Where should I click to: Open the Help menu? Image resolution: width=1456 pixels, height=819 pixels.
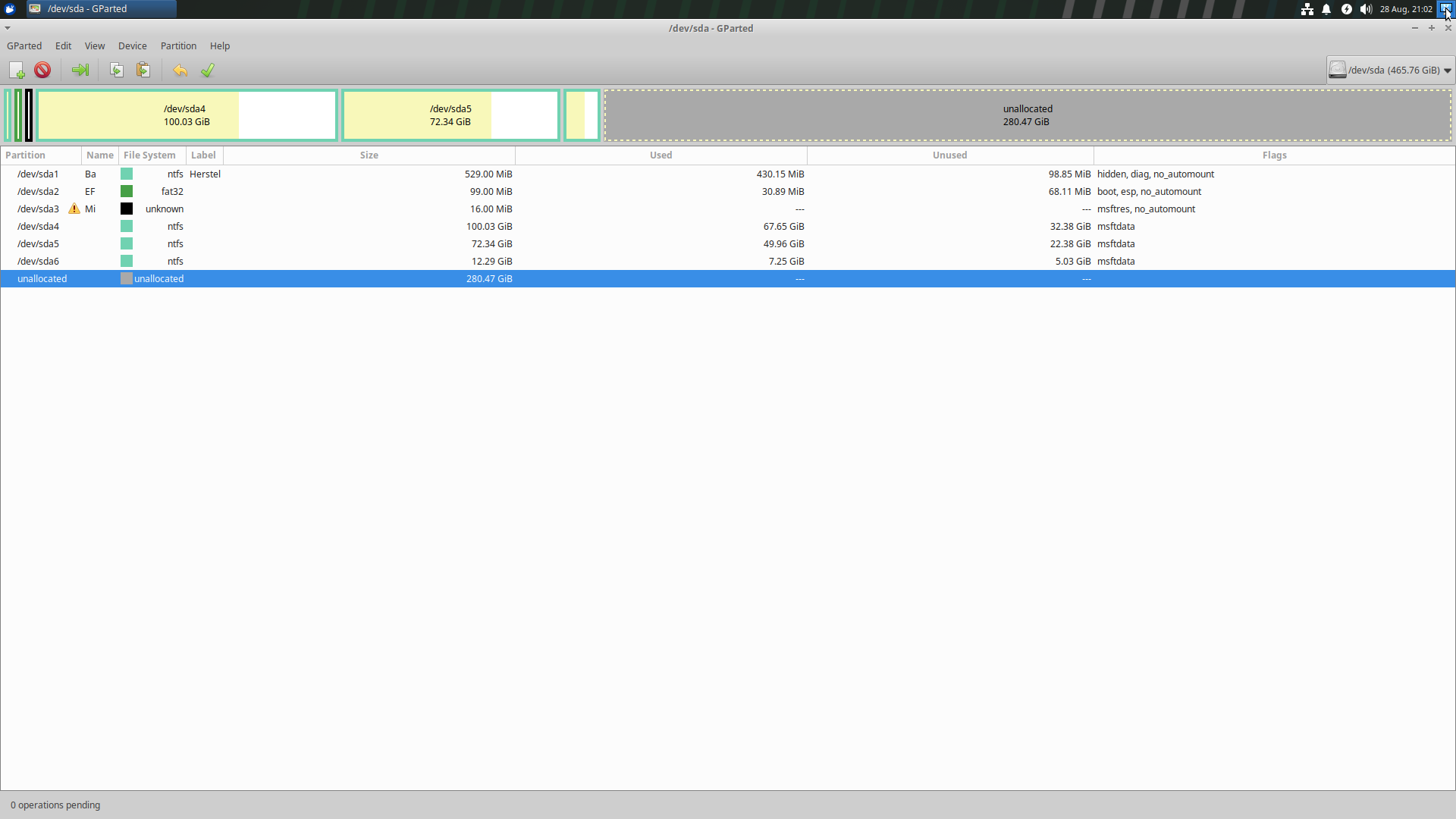(220, 46)
